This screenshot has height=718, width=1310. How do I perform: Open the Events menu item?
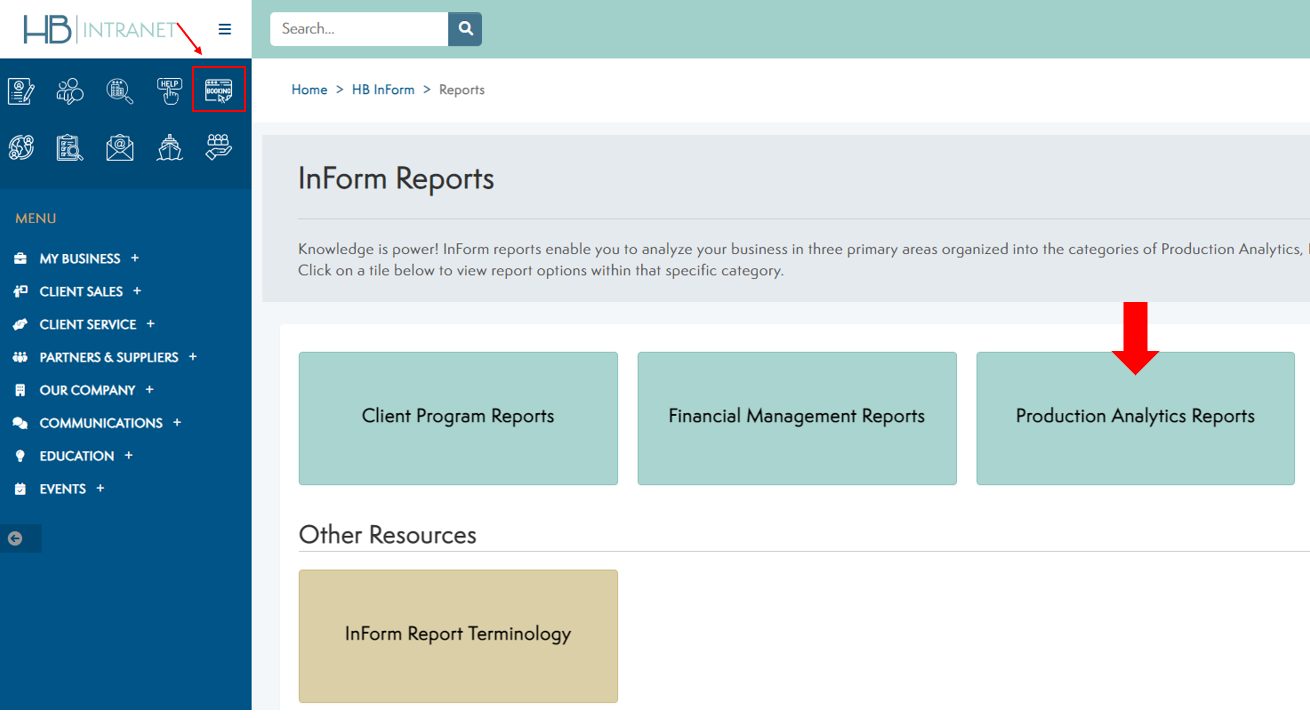point(63,489)
